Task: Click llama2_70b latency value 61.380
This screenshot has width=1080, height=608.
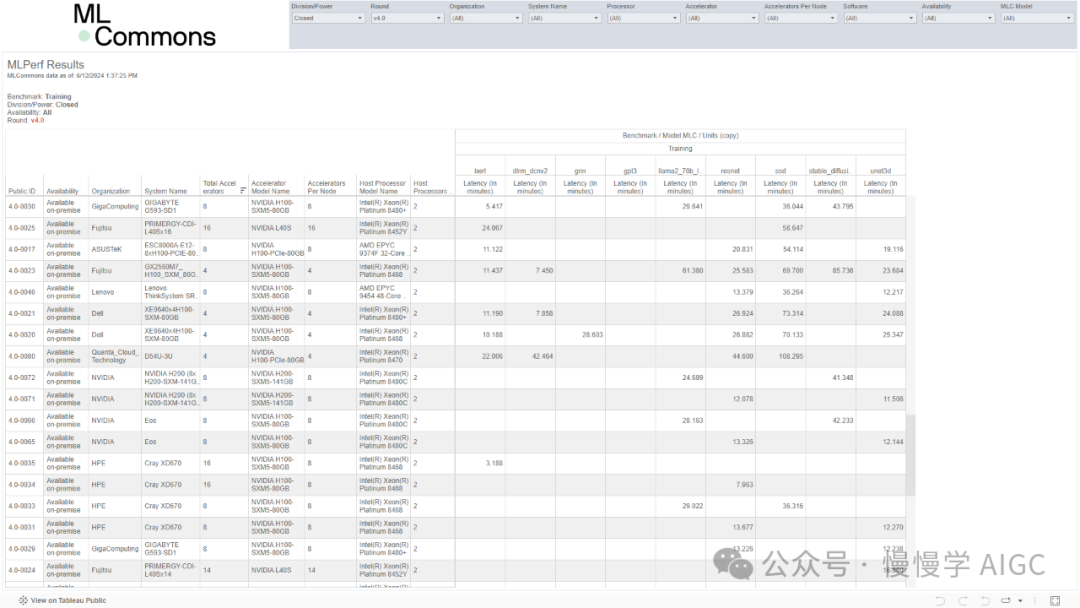Action: pos(692,271)
